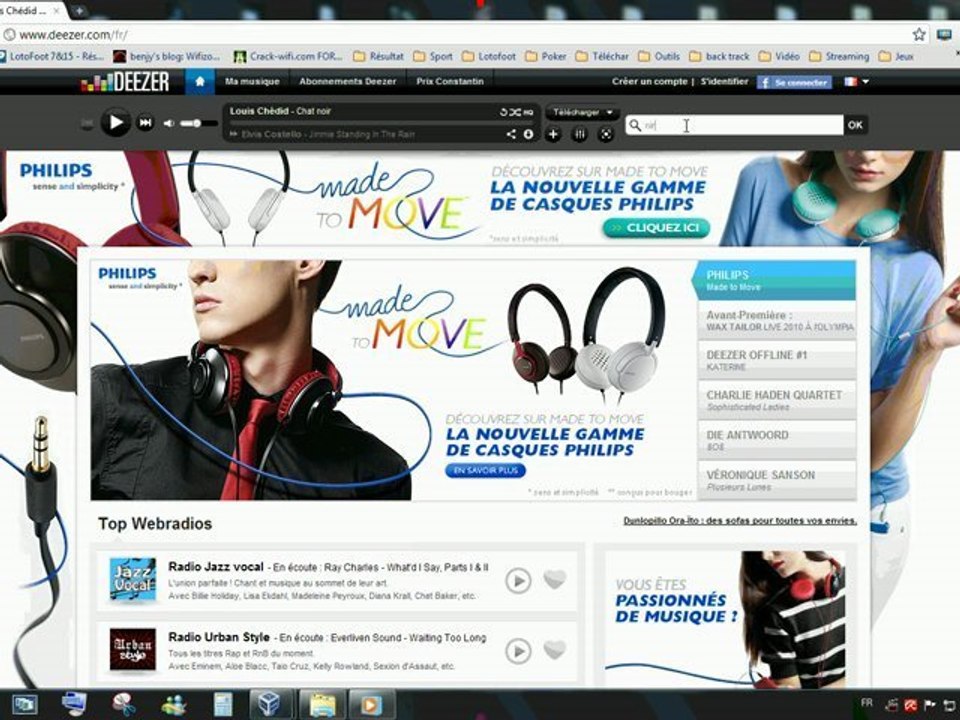This screenshot has width=960, height=720.
Task: Click Facebook Se connecter button
Action: (x=794, y=82)
